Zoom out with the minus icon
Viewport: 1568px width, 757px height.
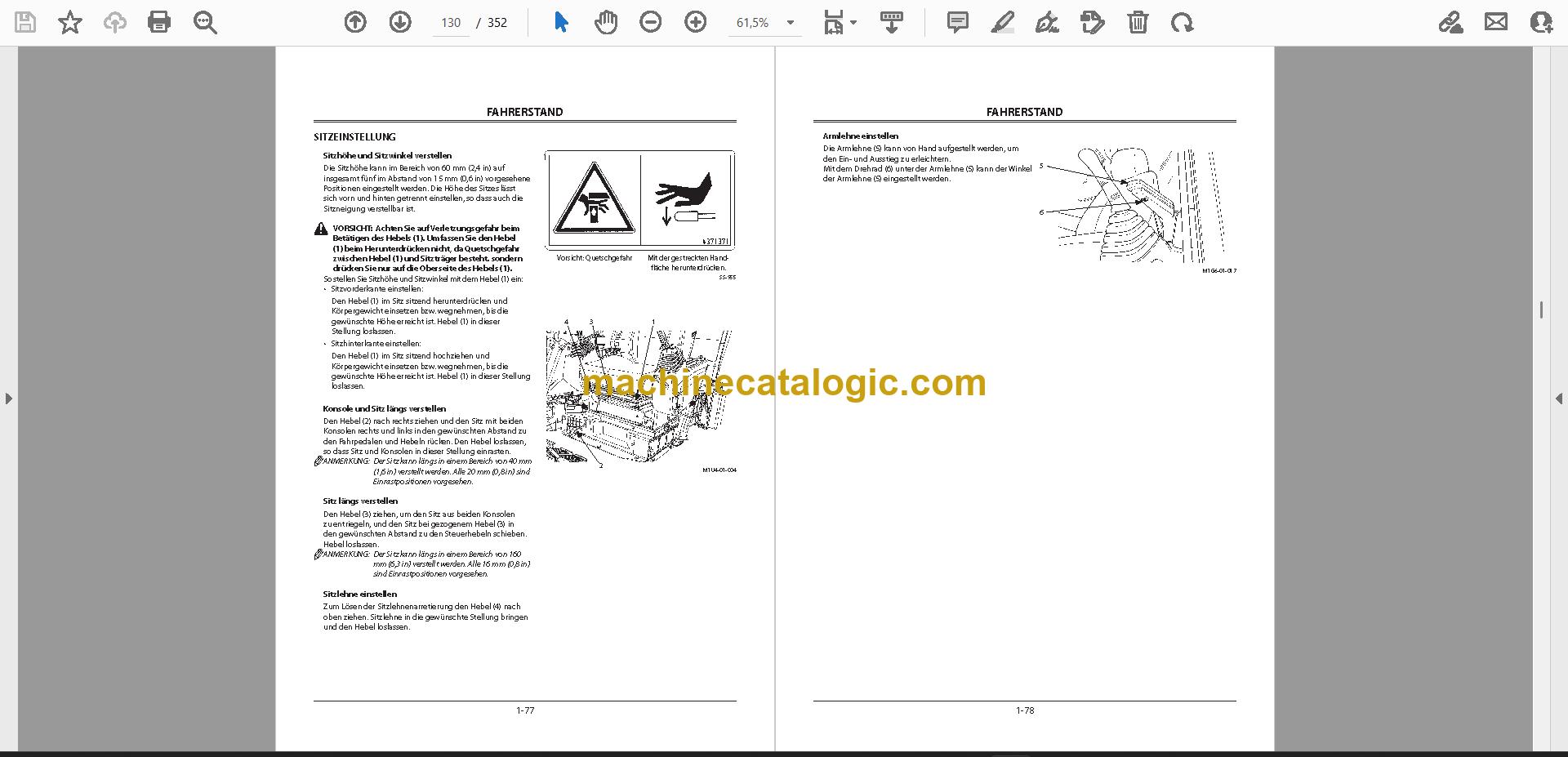point(651,22)
